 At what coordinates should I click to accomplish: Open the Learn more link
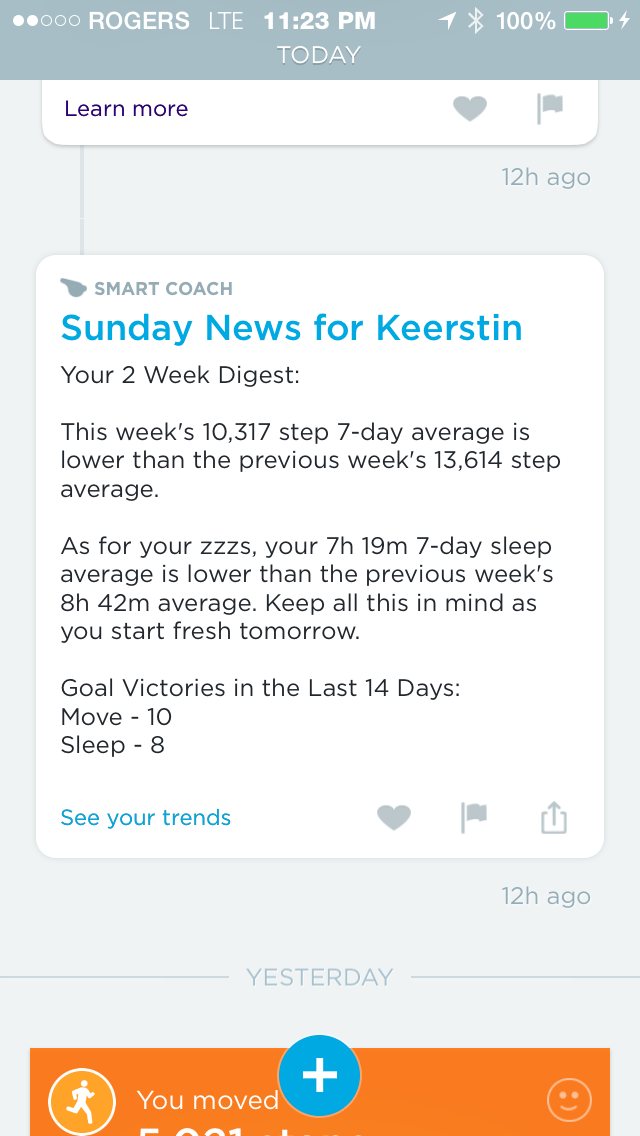click(126, 109)
